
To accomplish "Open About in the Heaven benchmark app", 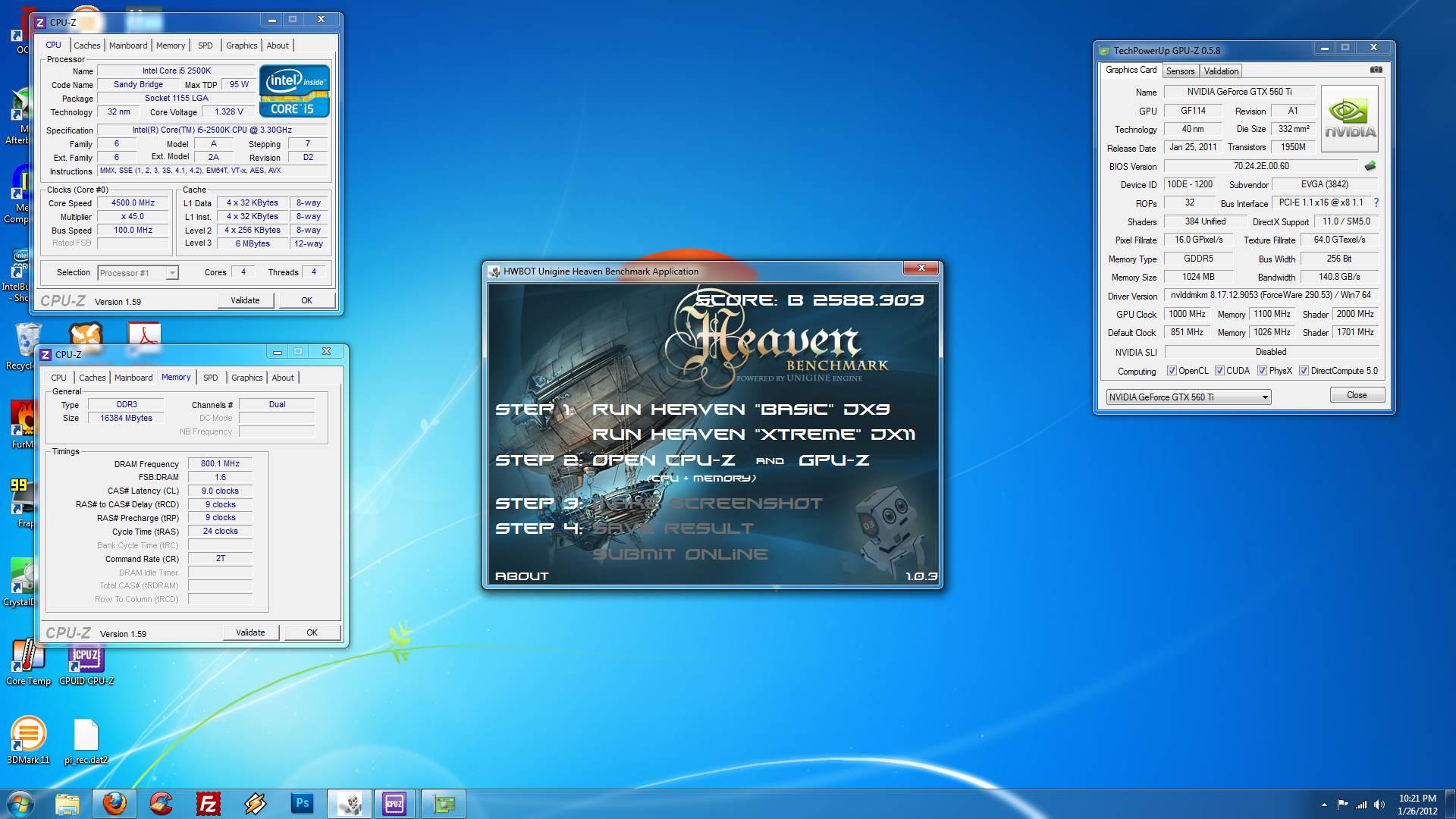I will (x=522, y=576).
